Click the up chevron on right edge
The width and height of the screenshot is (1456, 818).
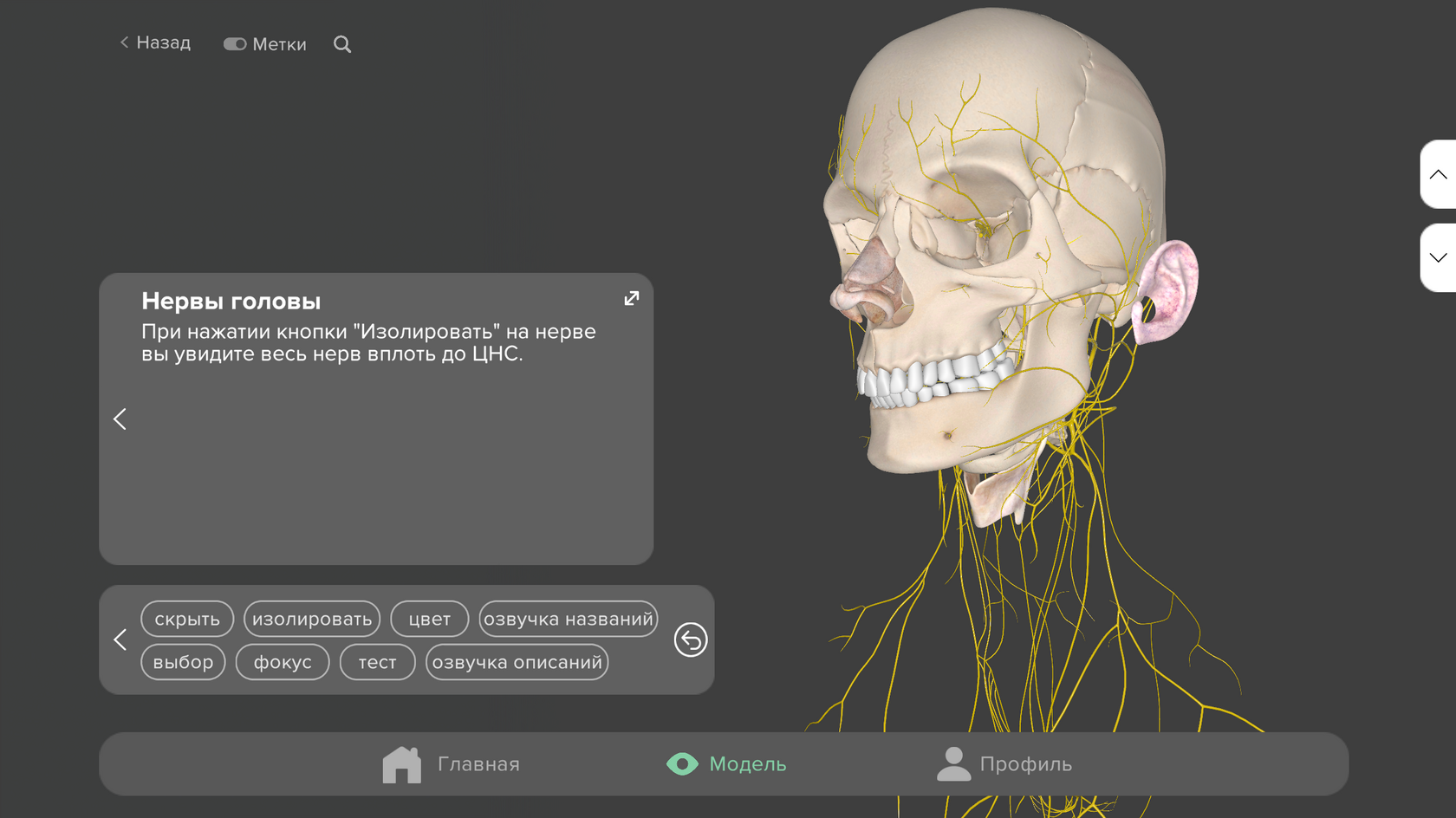point(1438,175)
